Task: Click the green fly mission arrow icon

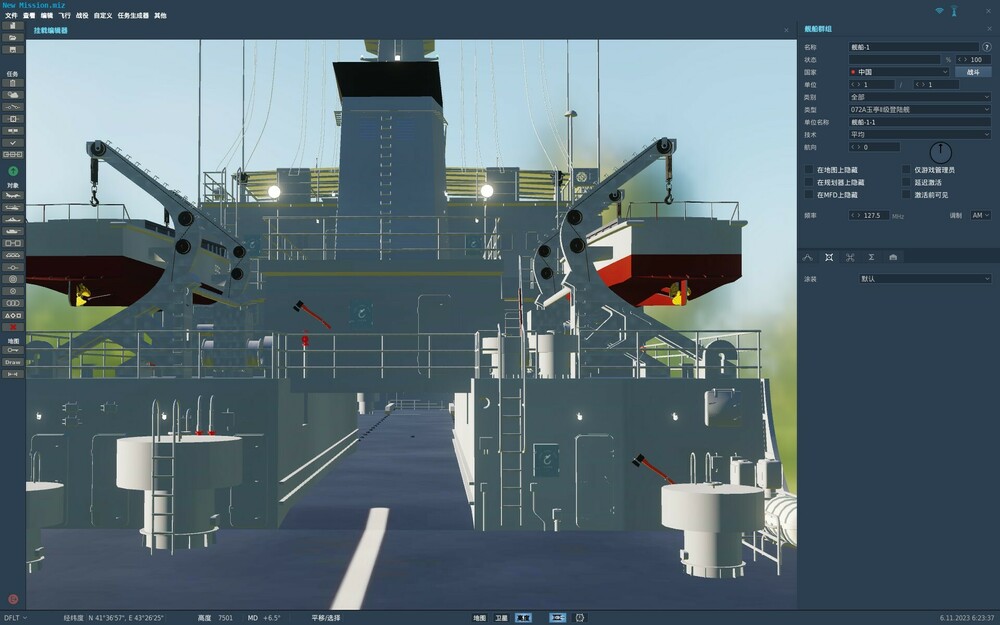Action: coord(13,172)
